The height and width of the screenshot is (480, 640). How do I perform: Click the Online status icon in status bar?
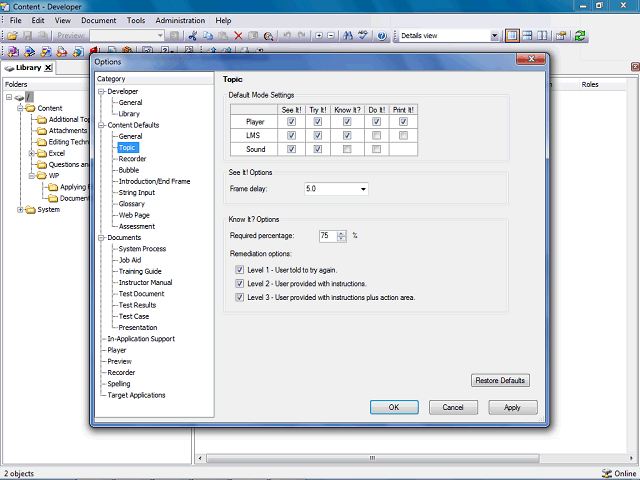pos(607,473)
